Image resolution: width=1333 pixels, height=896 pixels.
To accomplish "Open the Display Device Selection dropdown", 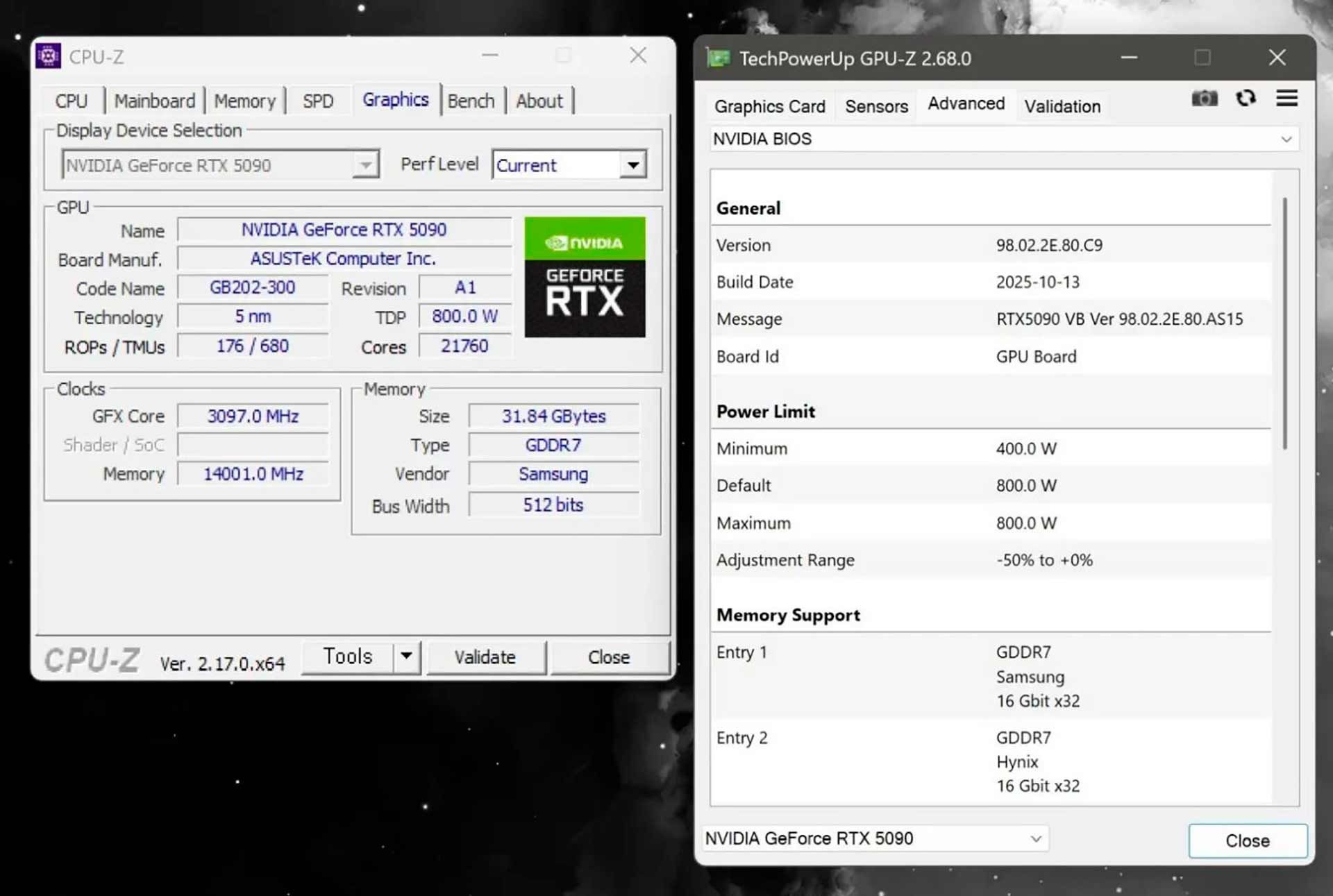I will coord(364,164).
